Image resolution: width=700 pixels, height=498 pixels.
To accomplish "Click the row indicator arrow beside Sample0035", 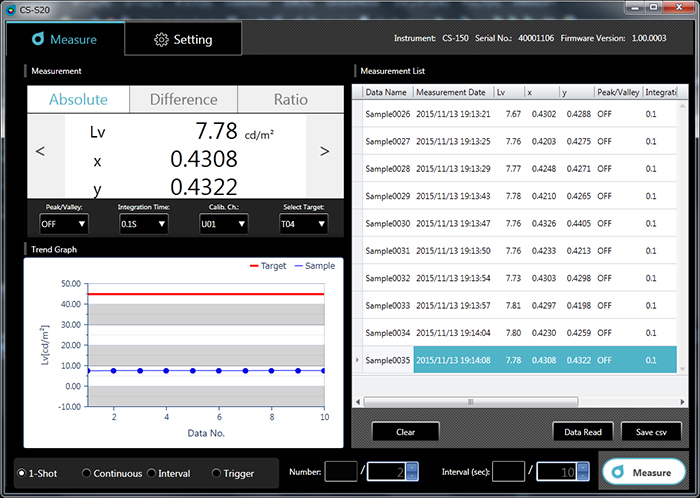I will click(x=357, y=360).
